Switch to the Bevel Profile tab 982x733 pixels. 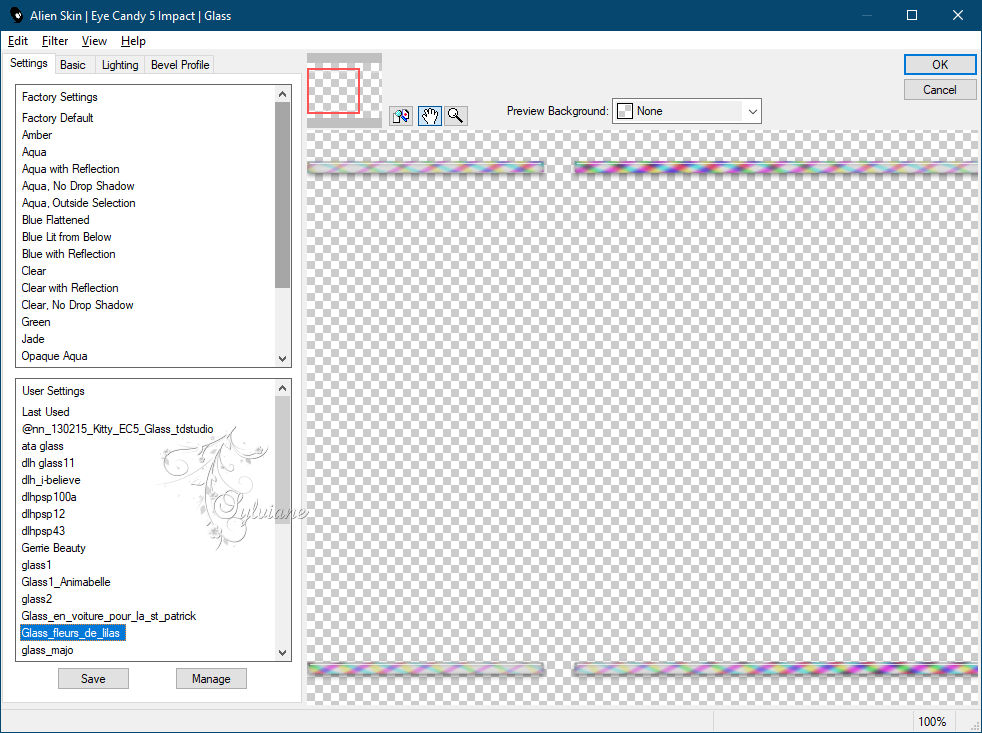point(180,65)
